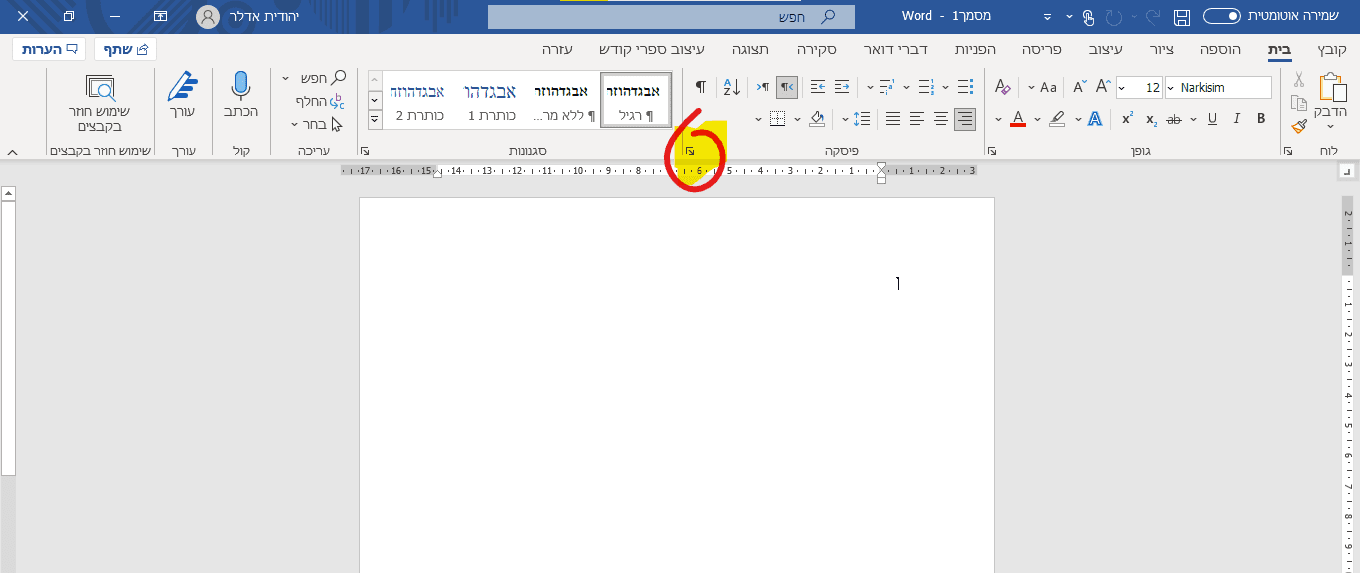Toggle Justify paragraph alignment
This screenshot has width=1360, height=573.
(892, 119)
